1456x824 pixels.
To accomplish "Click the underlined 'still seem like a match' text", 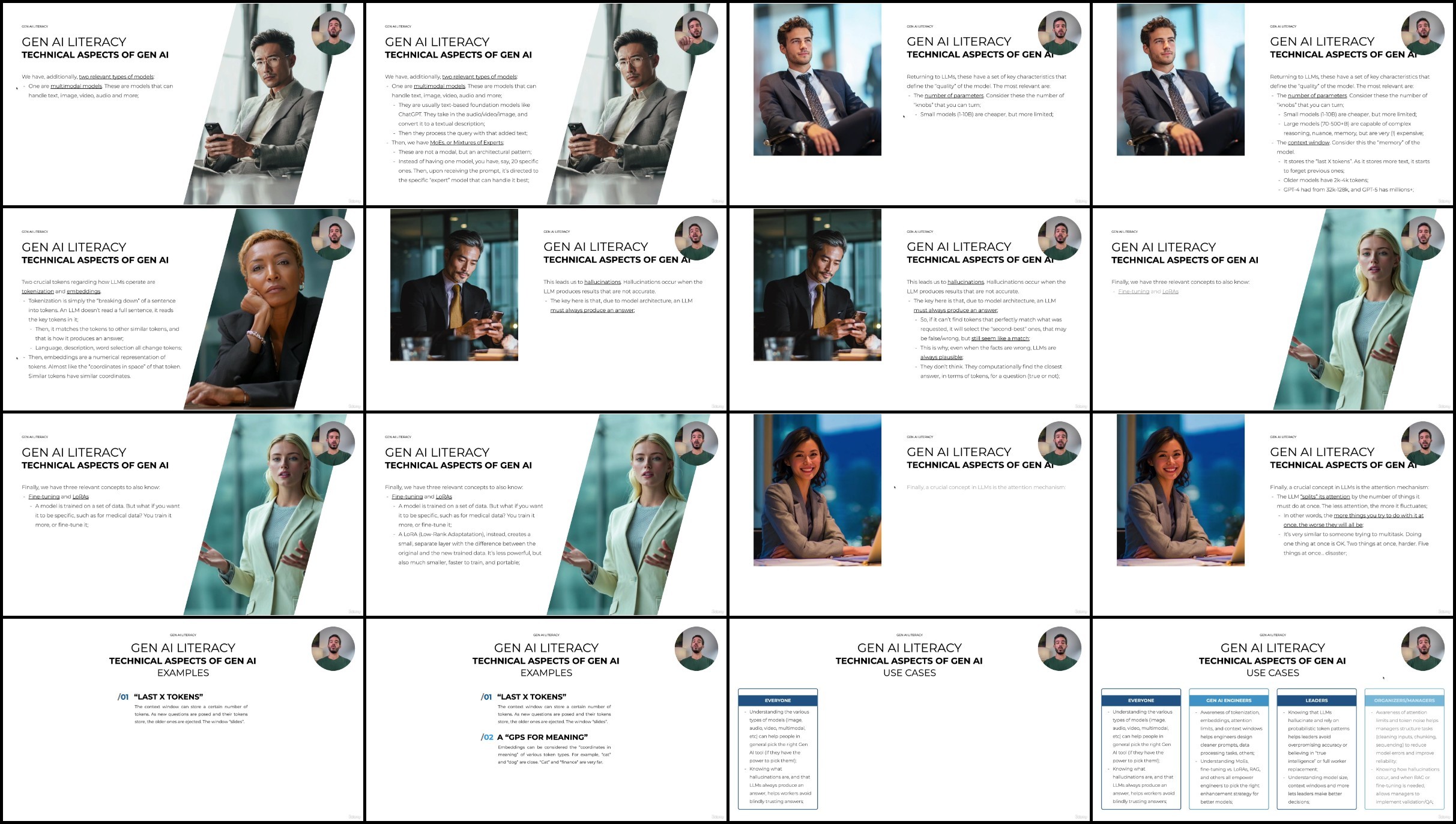I will click(x=1000, y=338).
